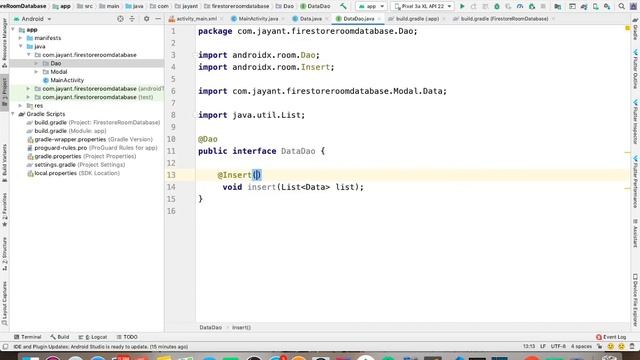Open the Logcat tool window

coord(93,337)
